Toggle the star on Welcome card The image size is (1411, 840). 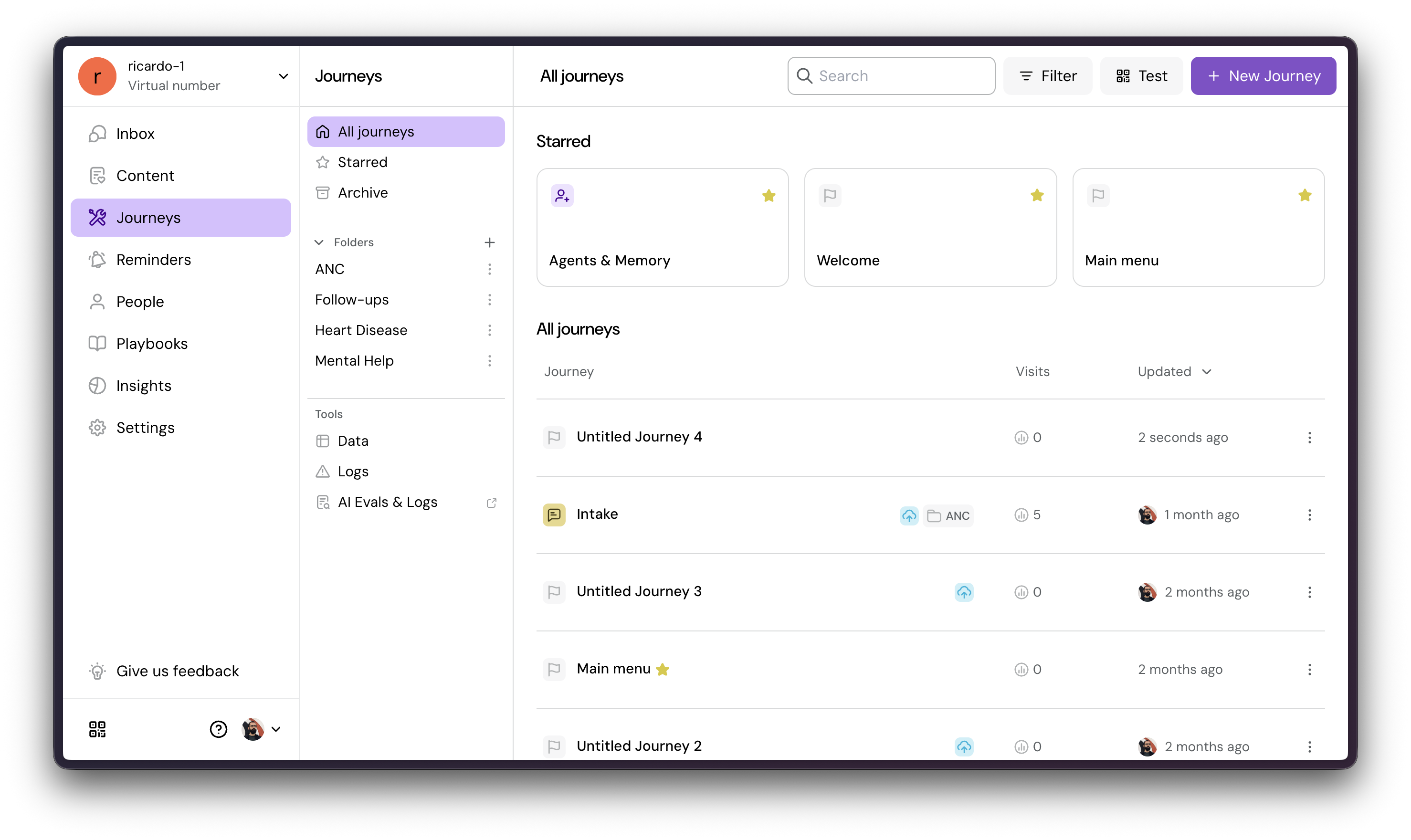[x=1037, y=196]
